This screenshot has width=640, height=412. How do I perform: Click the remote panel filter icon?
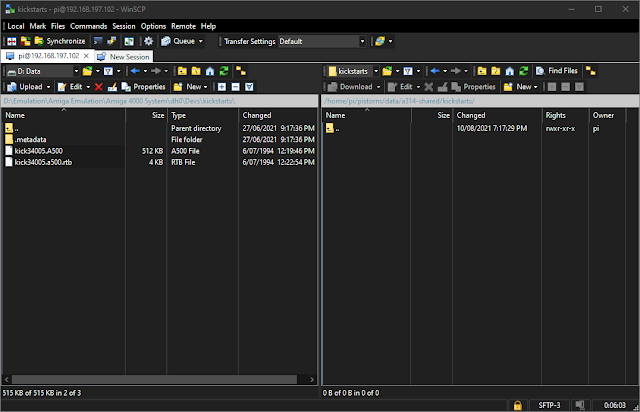[408, 71]
